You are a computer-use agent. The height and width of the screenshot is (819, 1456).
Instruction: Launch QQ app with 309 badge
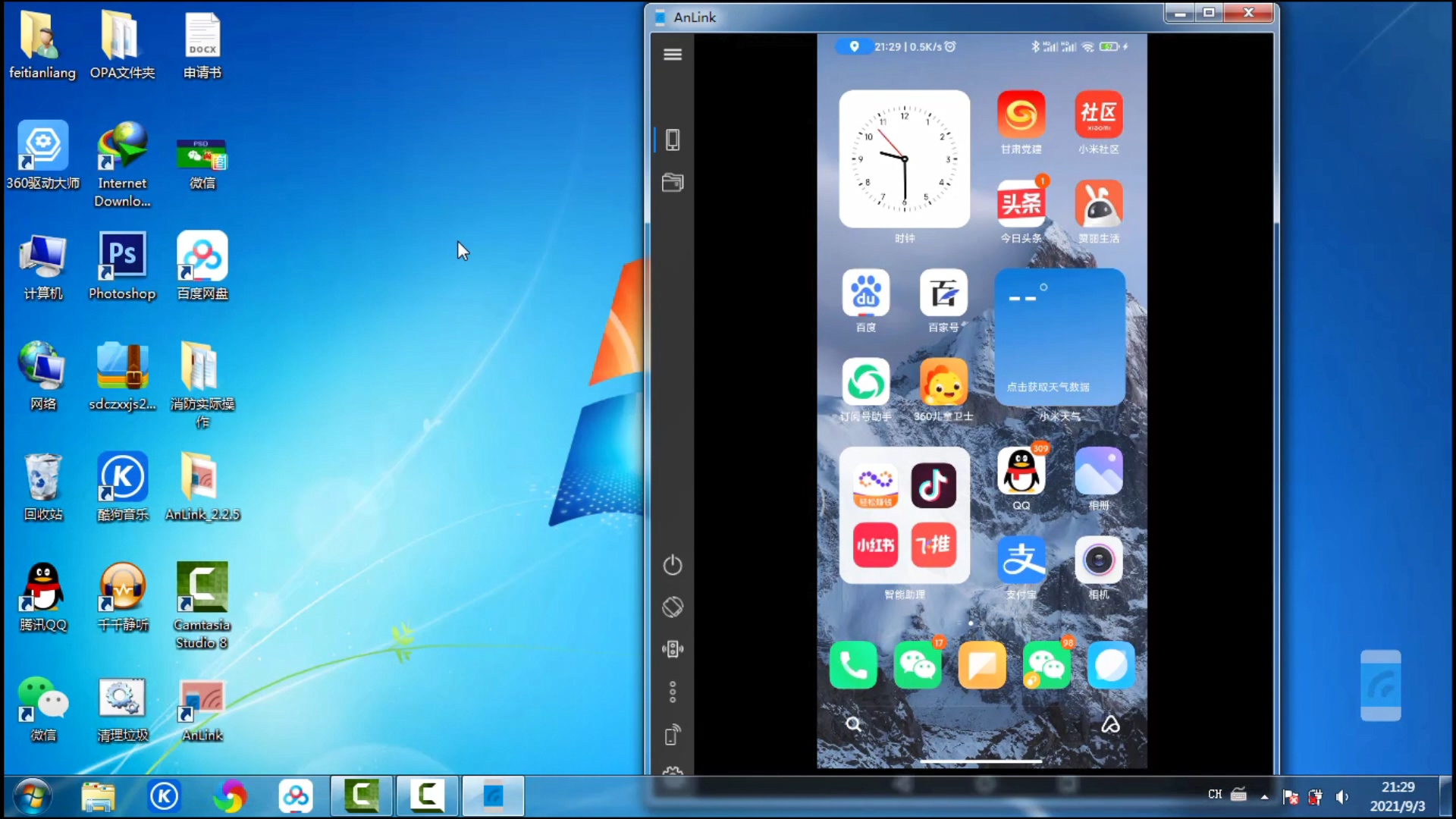click(x=1021, y=472)
